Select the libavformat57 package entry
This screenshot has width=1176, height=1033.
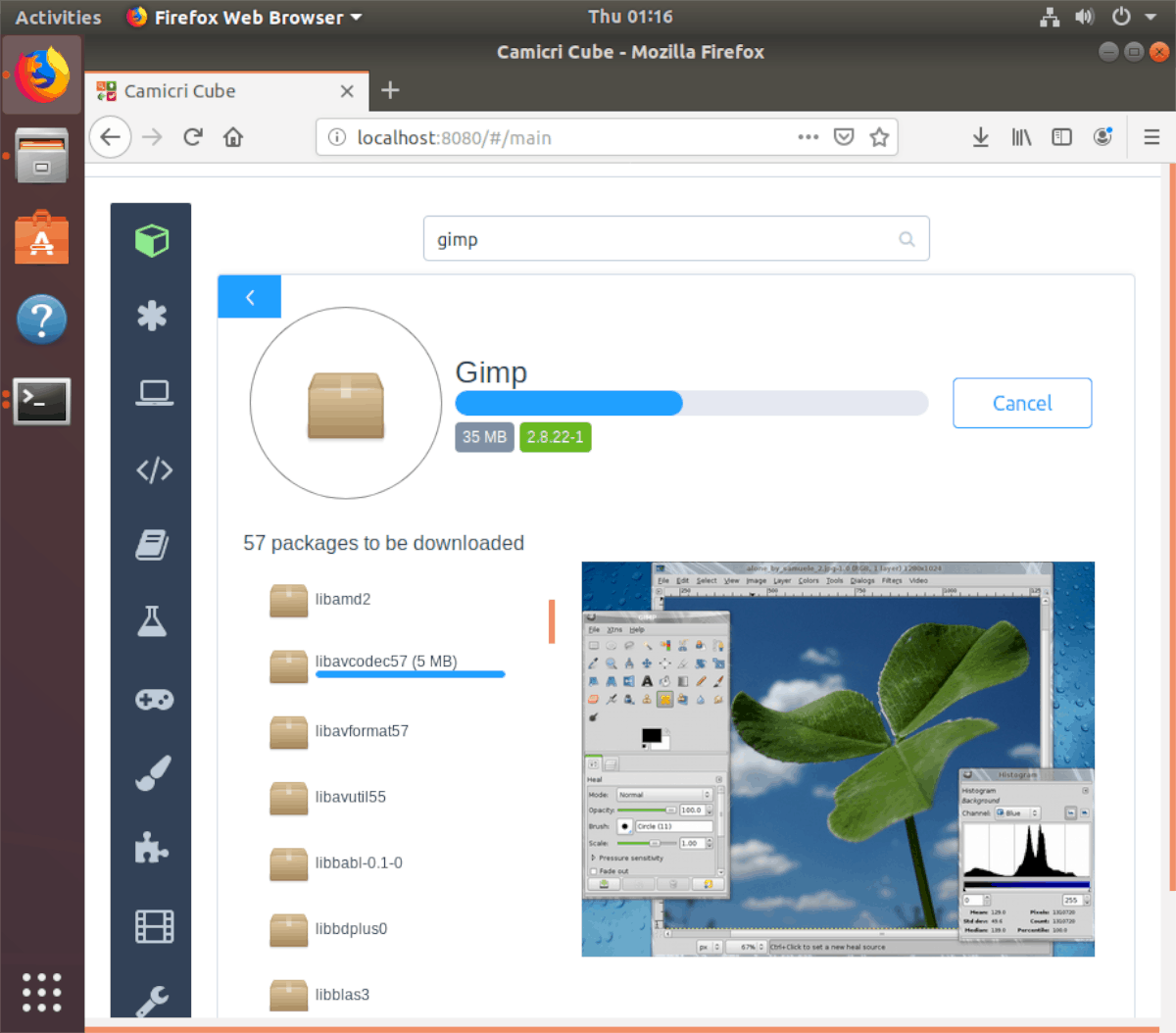click(339, 731)
